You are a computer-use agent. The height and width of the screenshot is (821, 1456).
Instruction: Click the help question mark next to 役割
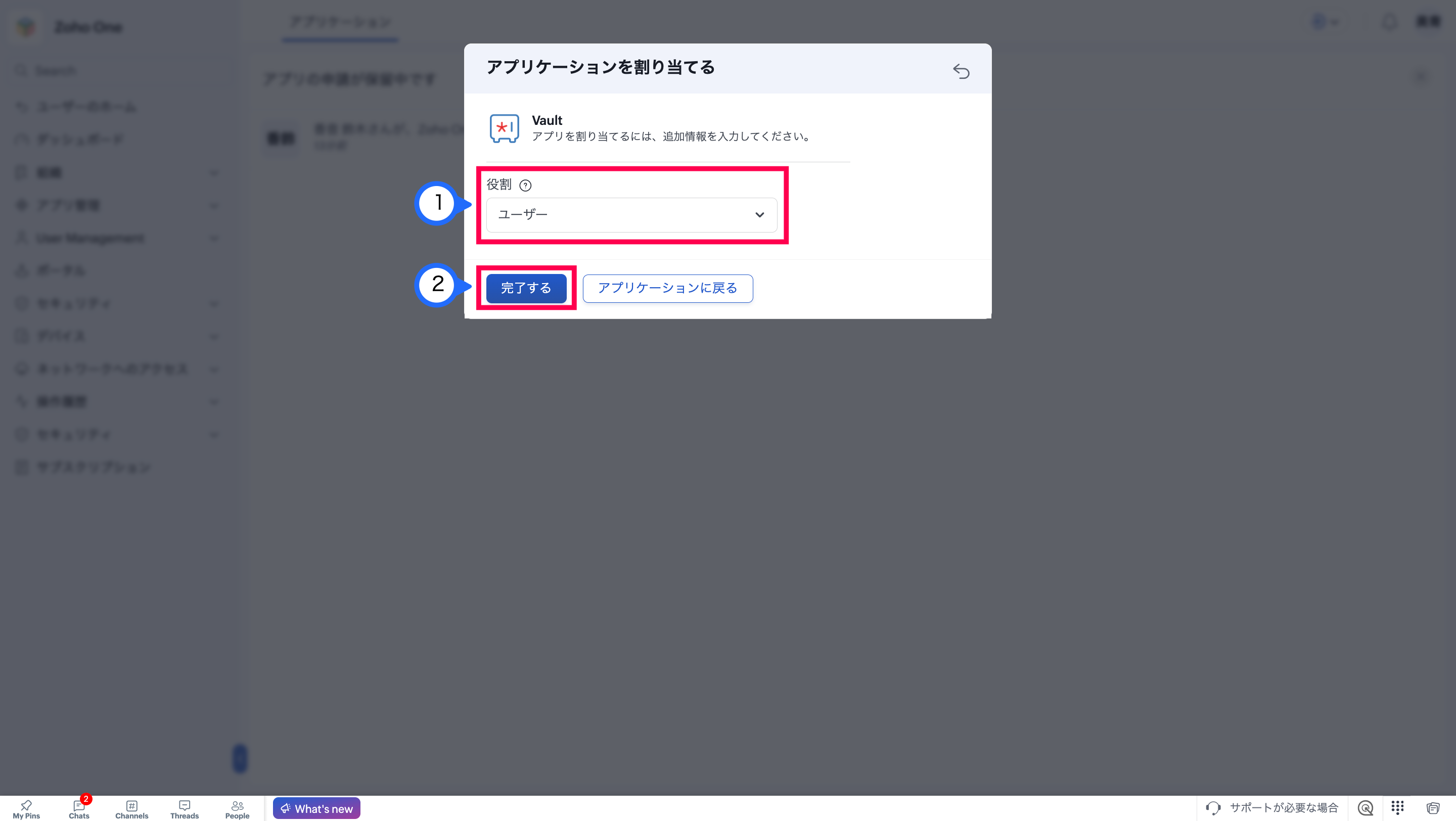click(x=525, y=186)
